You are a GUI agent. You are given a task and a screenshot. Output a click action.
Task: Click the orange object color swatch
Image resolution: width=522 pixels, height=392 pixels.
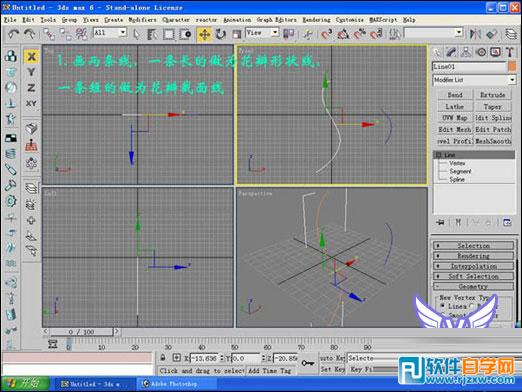point(511,67)
